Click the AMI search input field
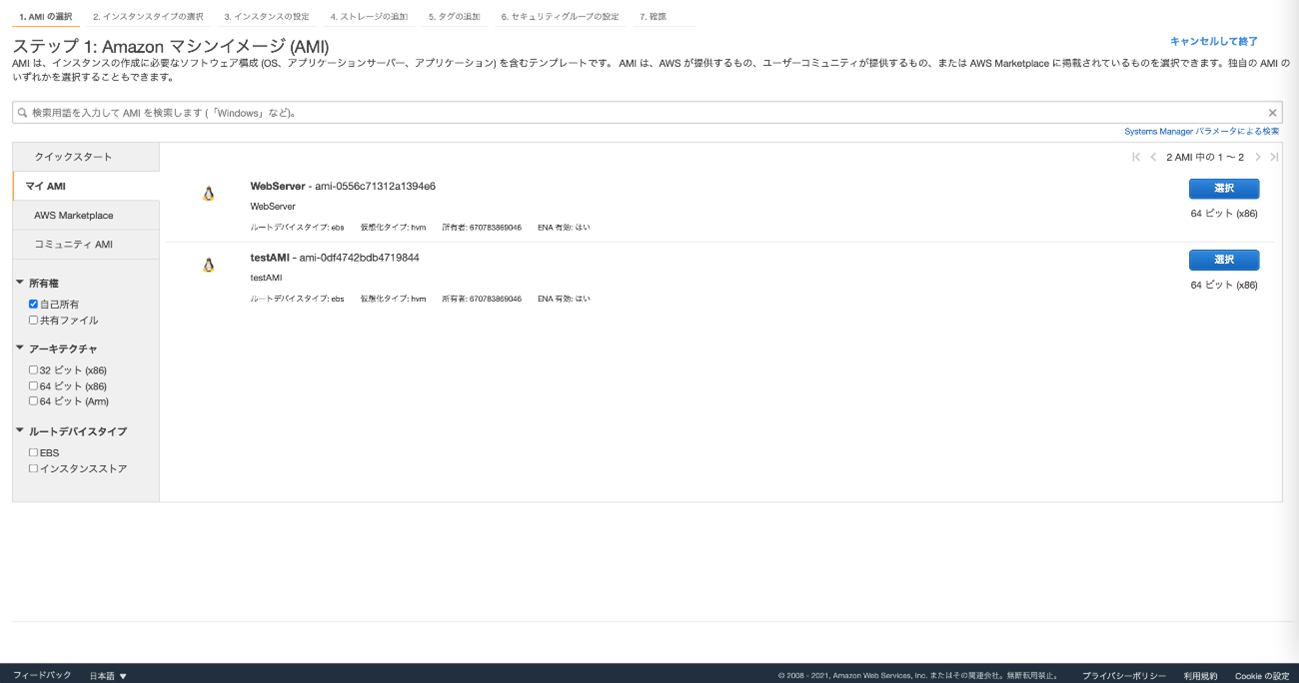 (x=640, y=113)
